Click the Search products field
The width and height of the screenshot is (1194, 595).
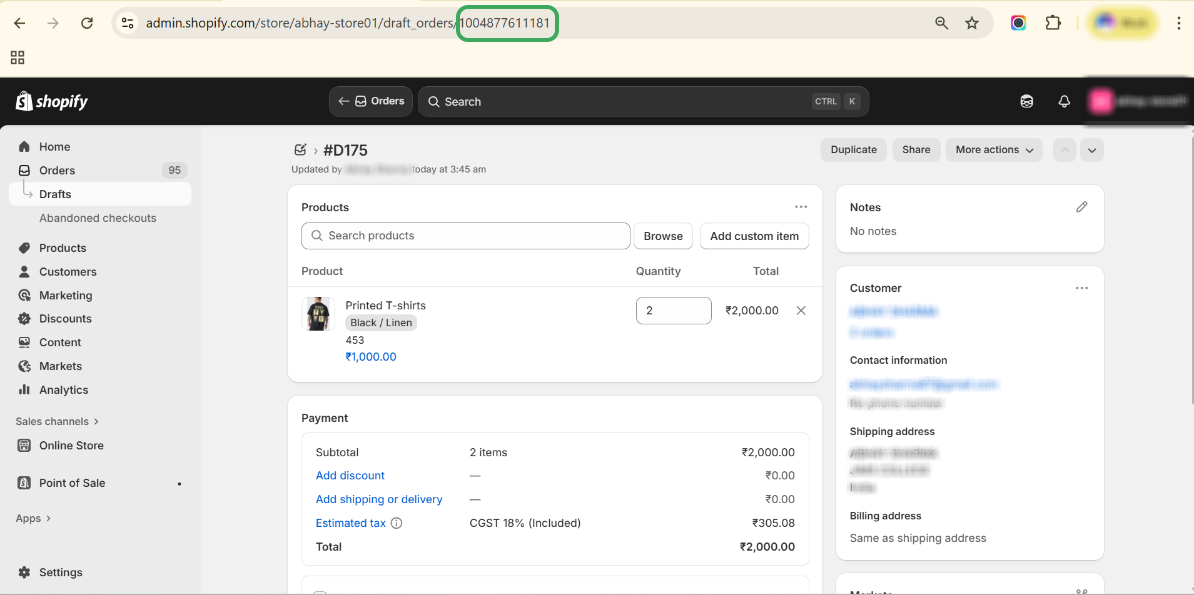[x=466, y=236]
